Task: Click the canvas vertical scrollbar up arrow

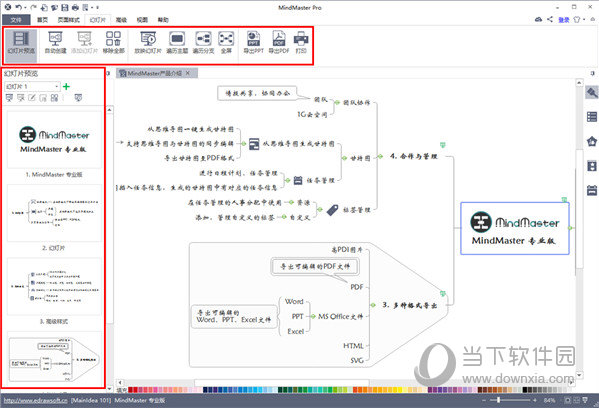Action: click(579, 83)
